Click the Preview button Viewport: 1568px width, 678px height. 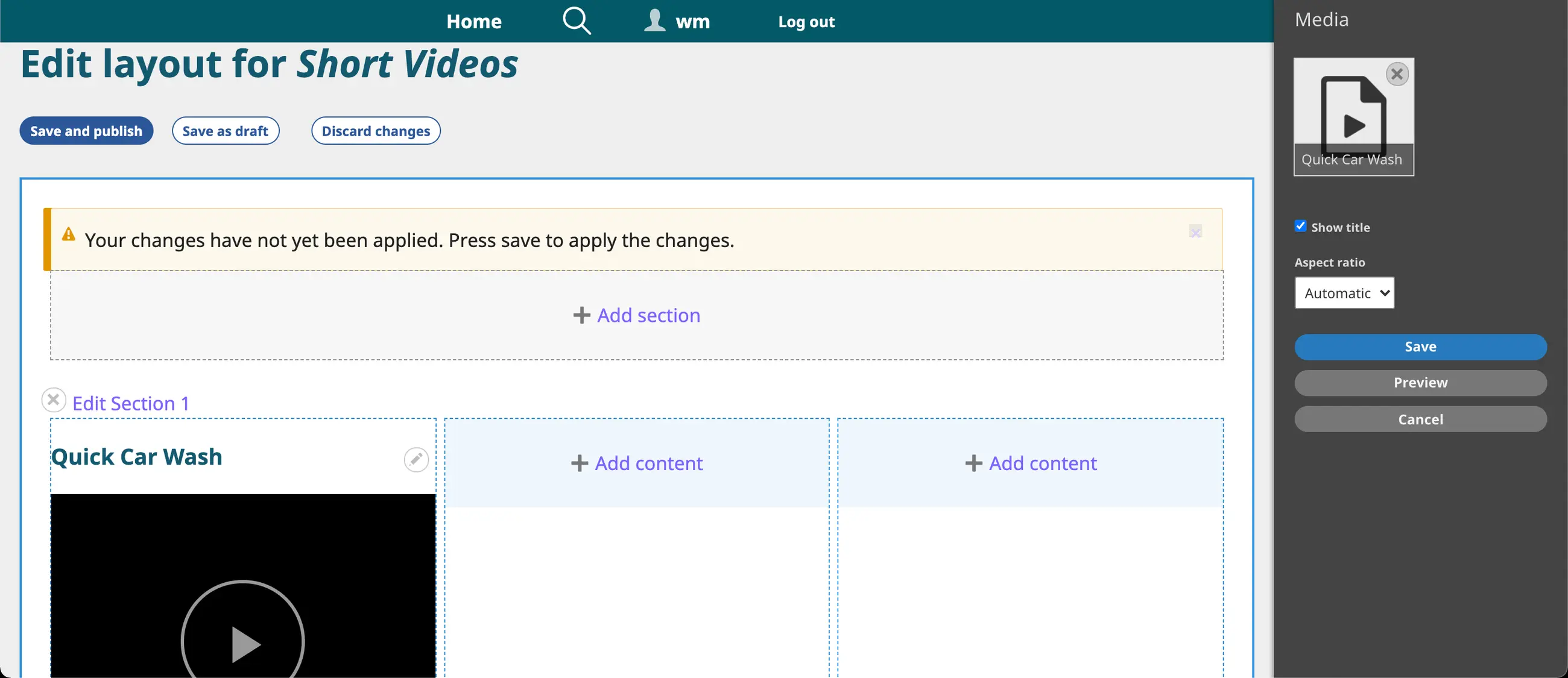[x=1420, y=383]
